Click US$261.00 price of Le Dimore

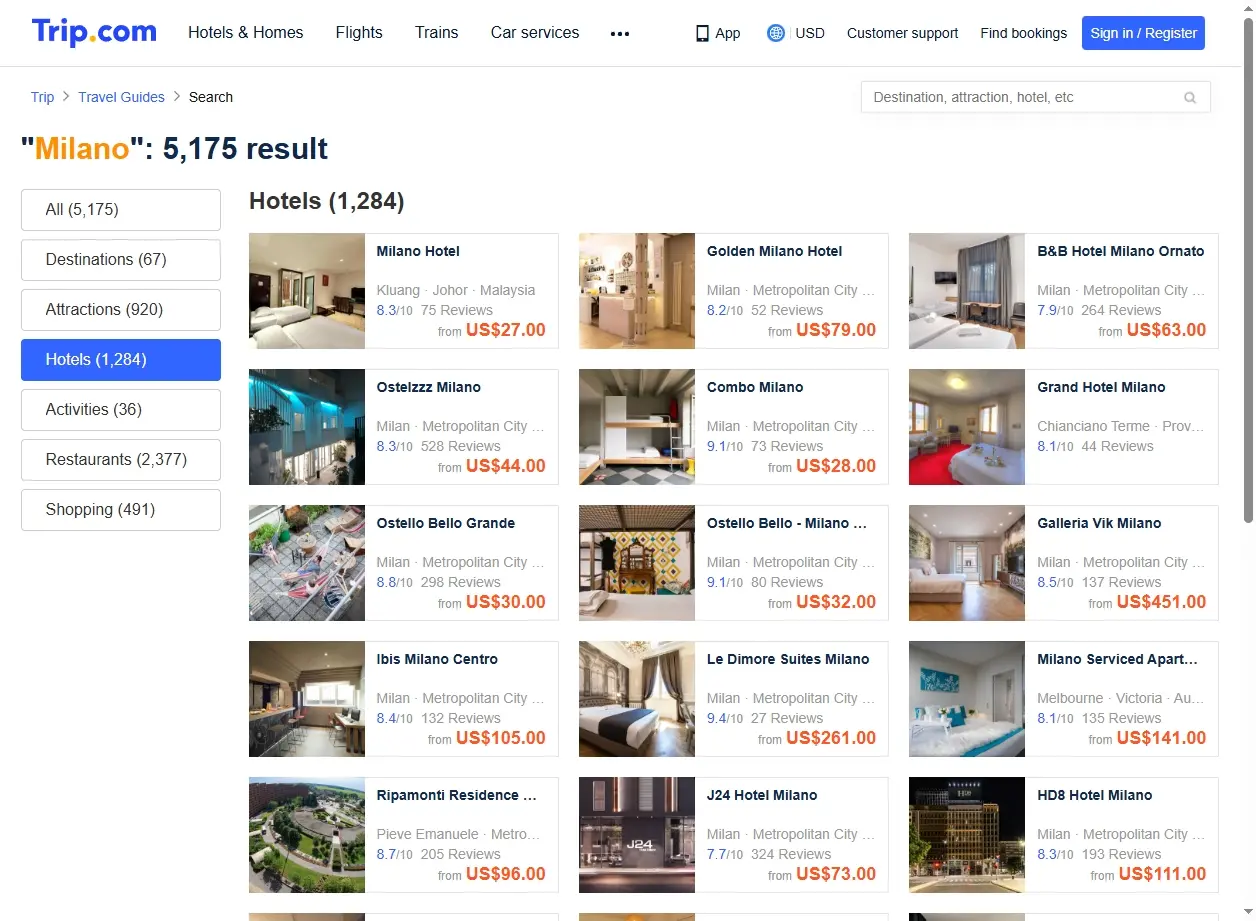(x=831, y=738)
